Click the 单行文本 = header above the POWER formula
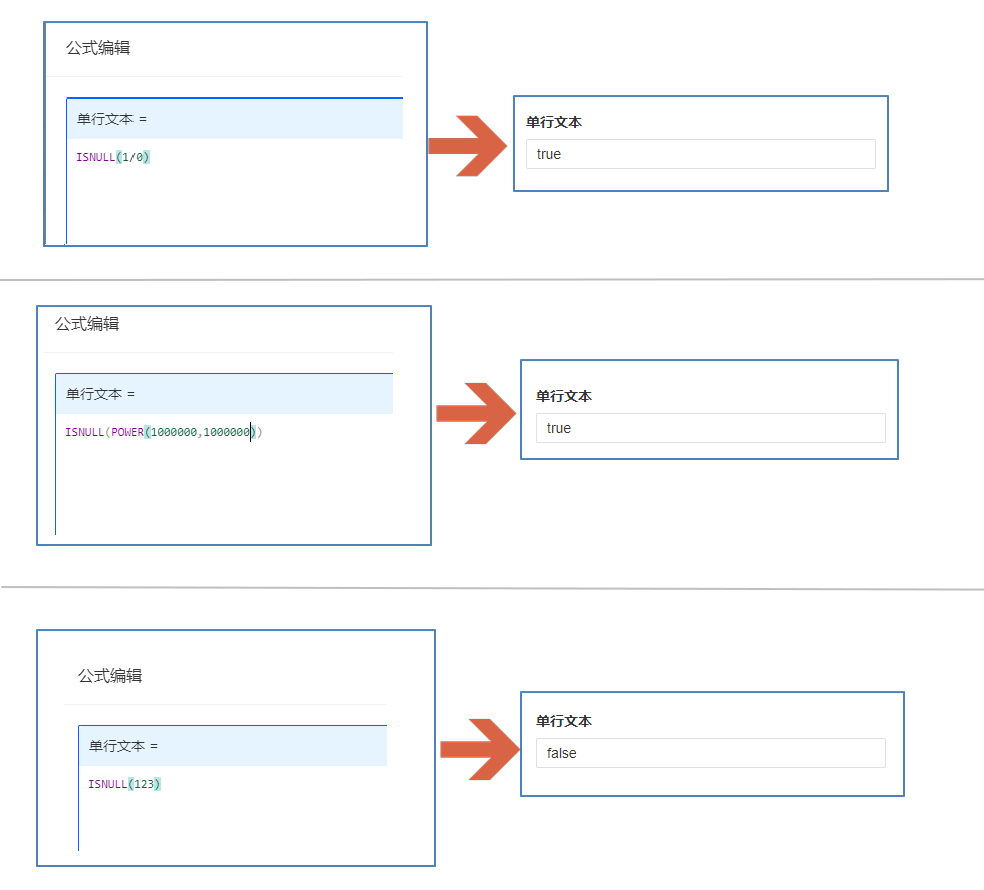Image resolution: width=984 pixels, height=890 pixels. click(x=100, y=394)
